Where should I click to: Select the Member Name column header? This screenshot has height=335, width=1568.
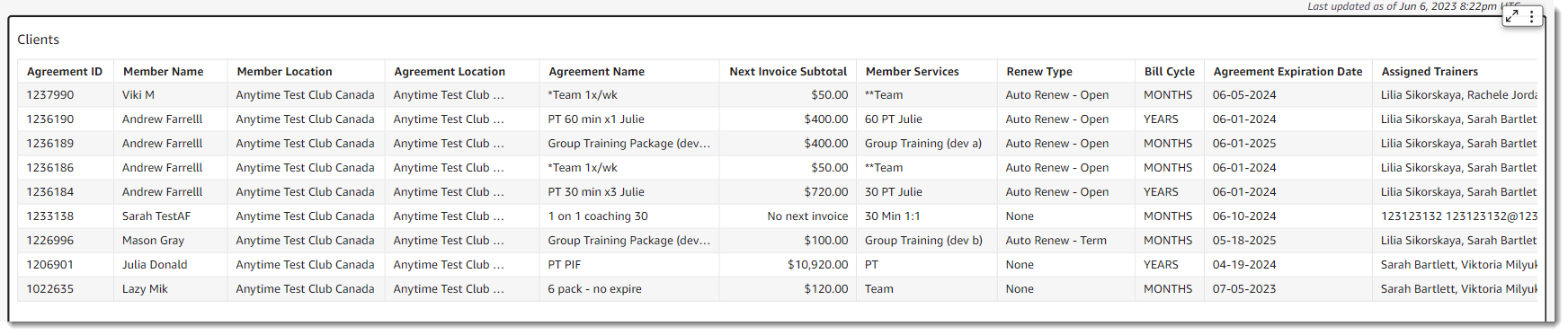pyautogui.click(x=164, y=71)
